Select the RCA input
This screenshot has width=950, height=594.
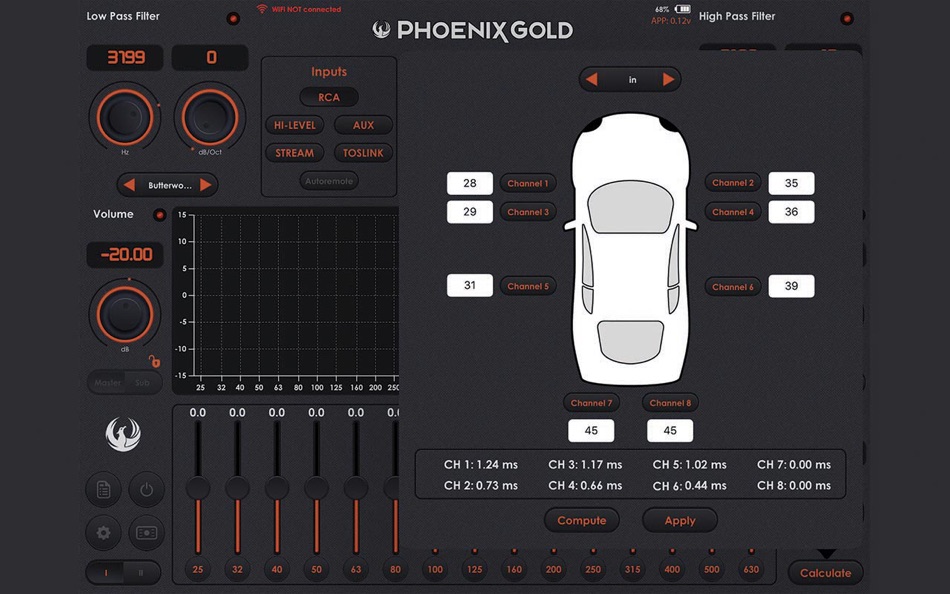coord(329,97)
